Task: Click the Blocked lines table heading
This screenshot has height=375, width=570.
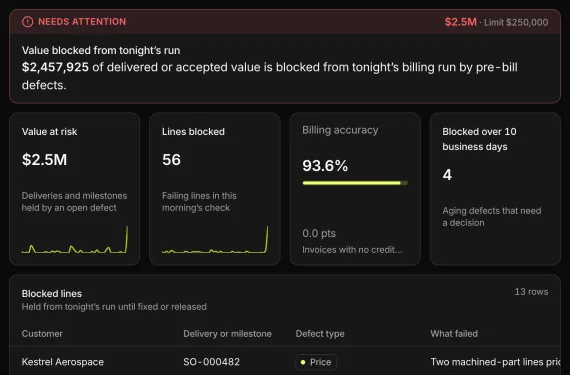Action: point(52,294)
